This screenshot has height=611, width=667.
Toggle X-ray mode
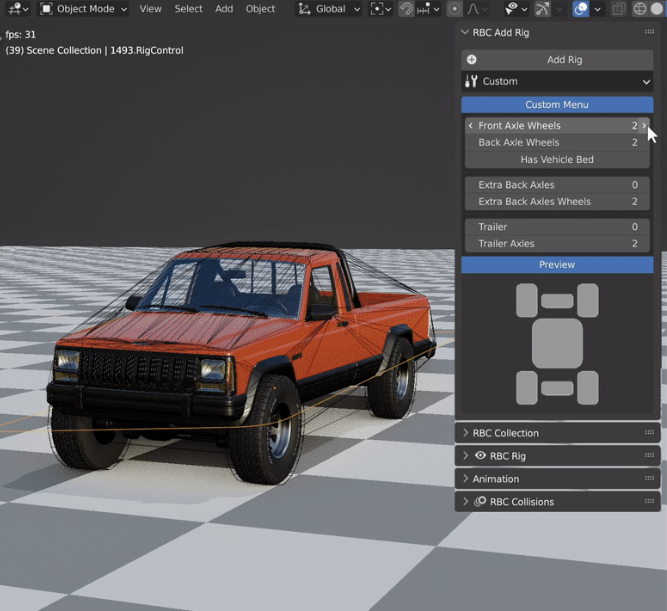(x=619, y=9)
